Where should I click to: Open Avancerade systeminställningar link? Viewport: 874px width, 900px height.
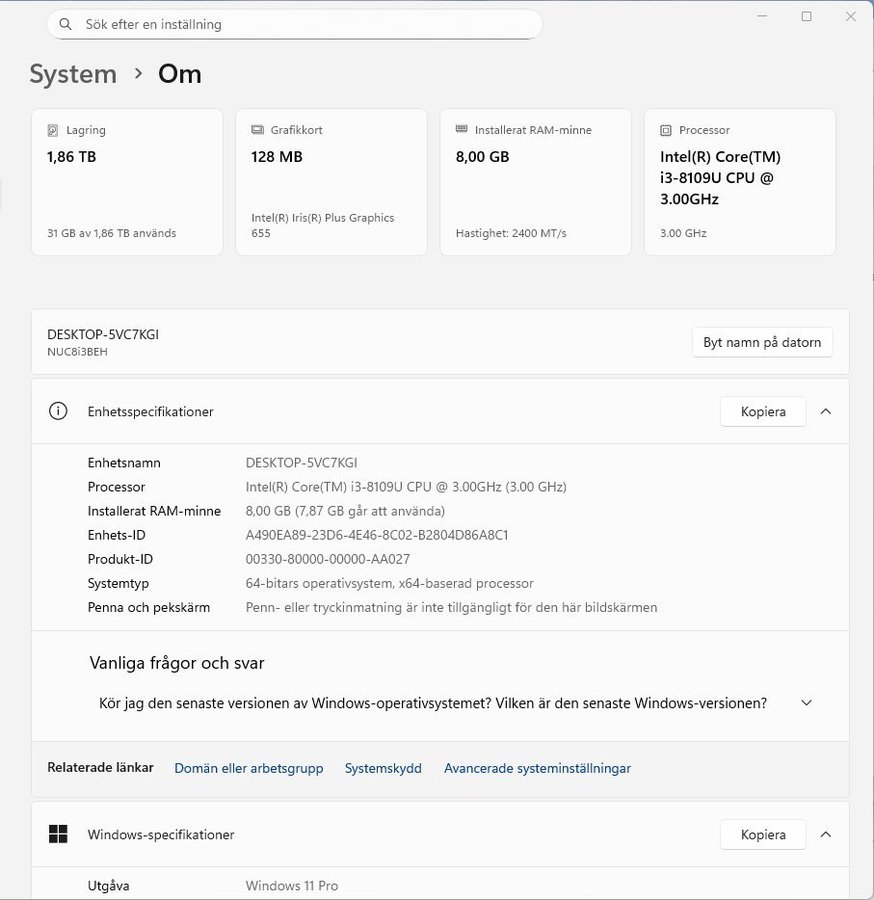coord(537,768)
